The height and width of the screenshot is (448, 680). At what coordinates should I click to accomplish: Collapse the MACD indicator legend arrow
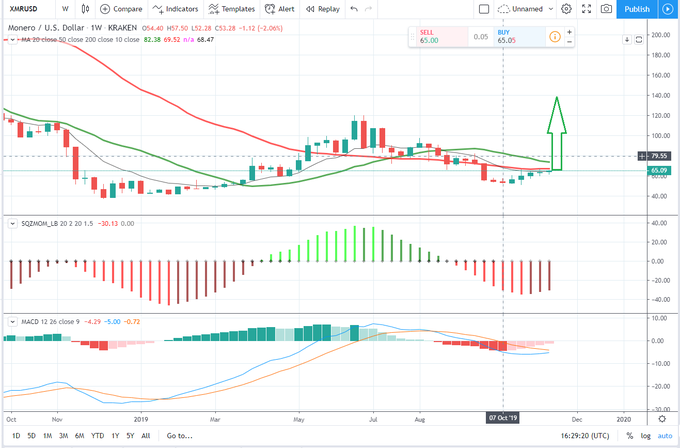point(12,322)
